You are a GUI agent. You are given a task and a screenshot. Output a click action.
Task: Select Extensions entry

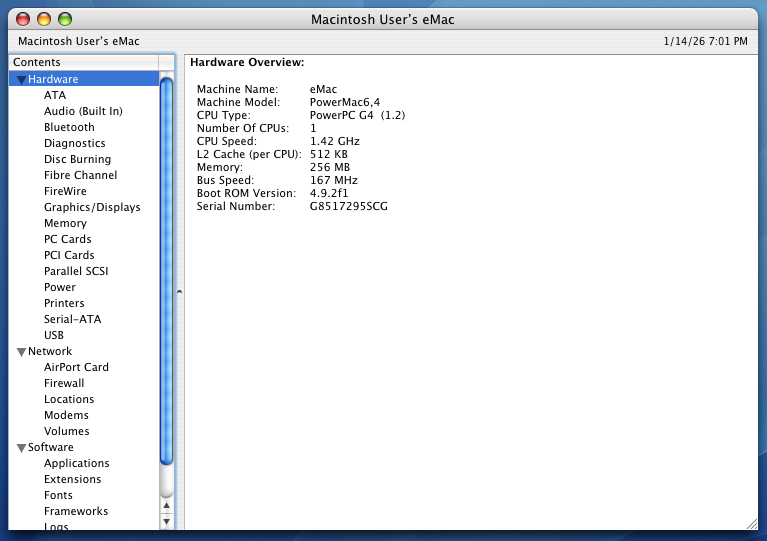(x=72, y=479)
